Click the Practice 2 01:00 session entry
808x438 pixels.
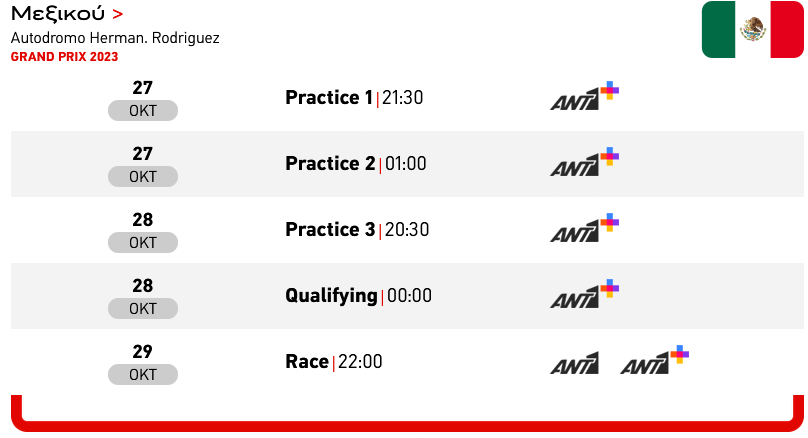coord(356,163)
